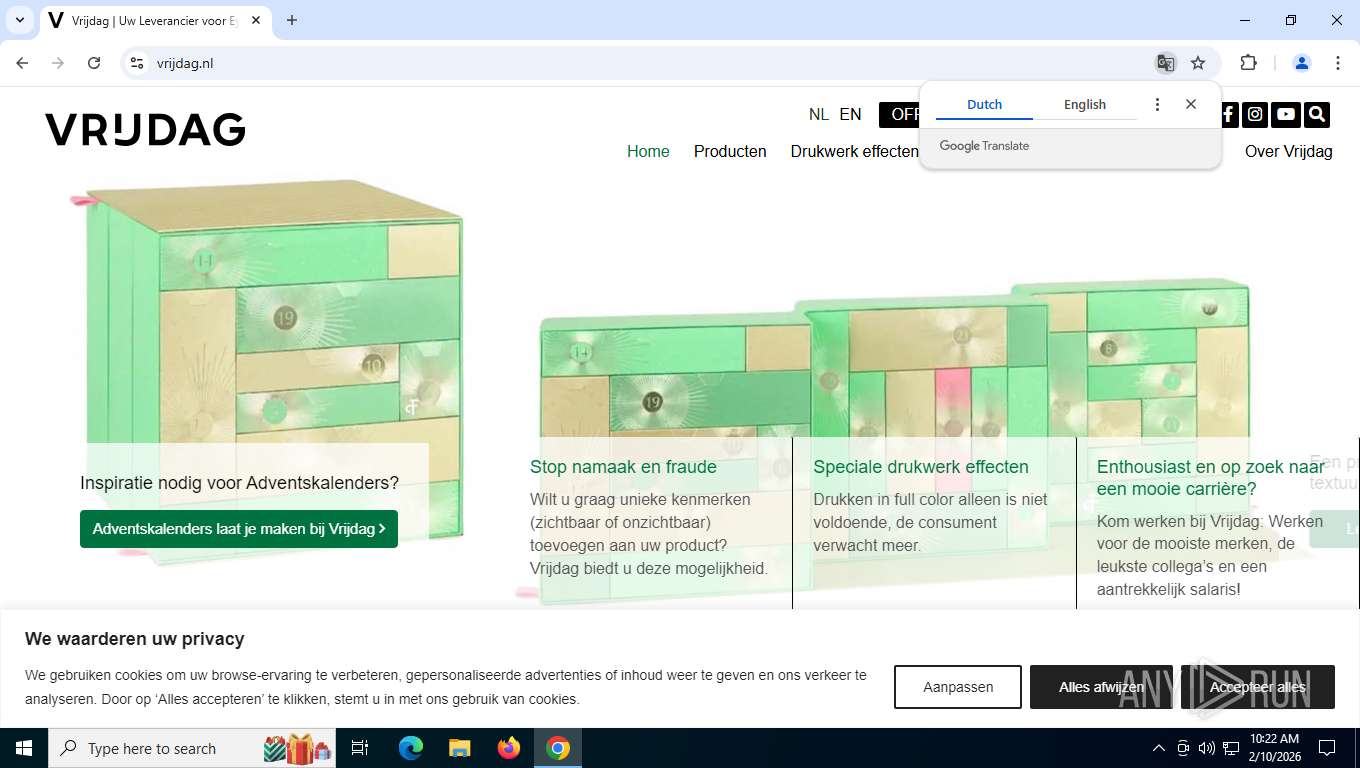Open the Instagram social icon

pyautogui.click(x=1255, y=114)
